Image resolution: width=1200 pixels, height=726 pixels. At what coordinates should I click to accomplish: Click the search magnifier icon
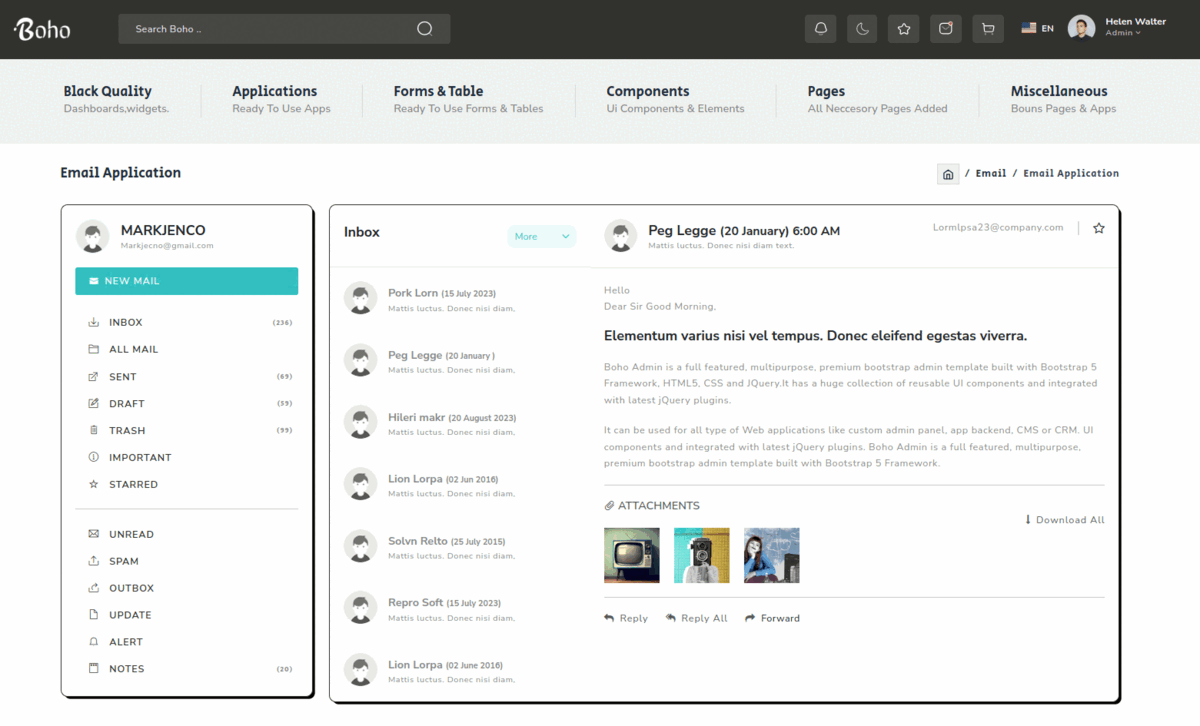(x=424, y=29)
